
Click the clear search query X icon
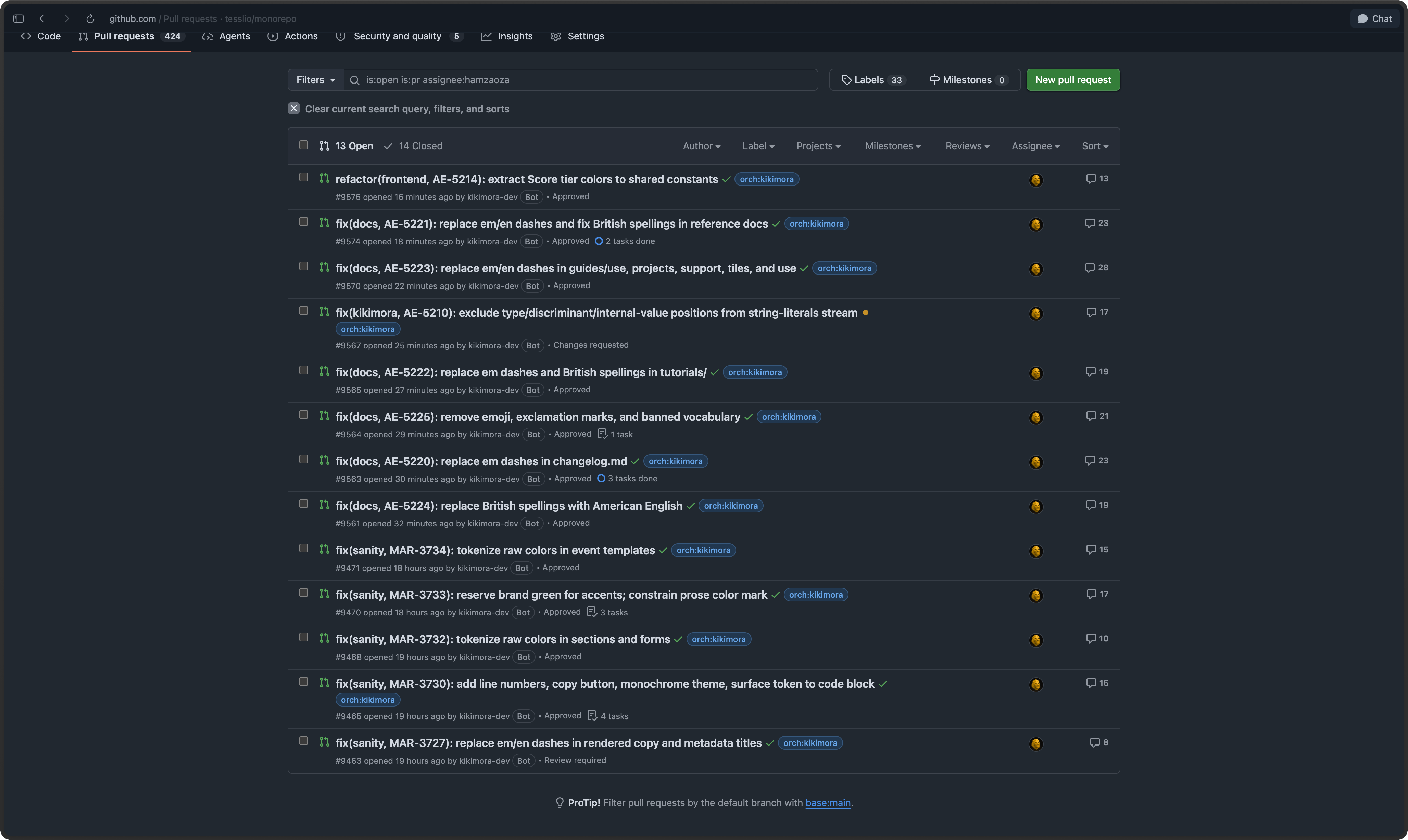[293, 108]
